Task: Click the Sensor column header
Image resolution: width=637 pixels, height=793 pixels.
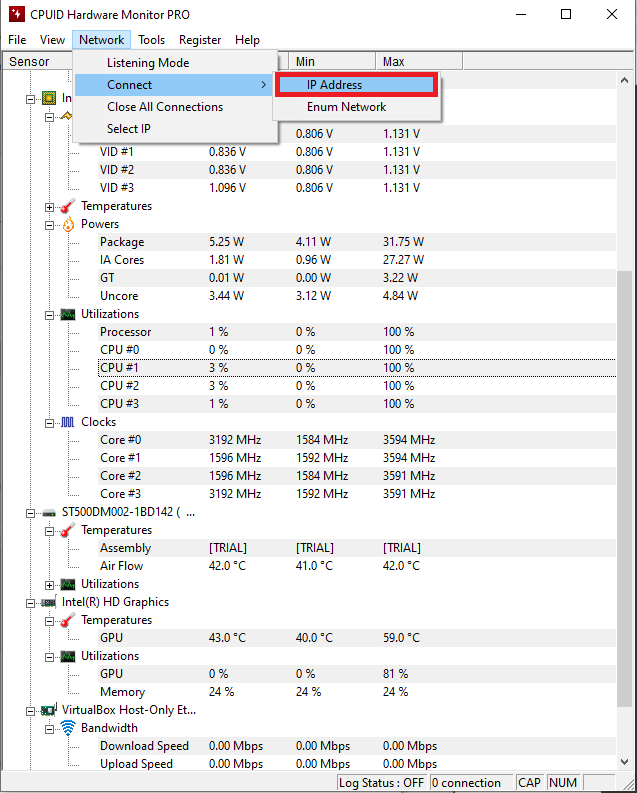Action: click(38, 62)
